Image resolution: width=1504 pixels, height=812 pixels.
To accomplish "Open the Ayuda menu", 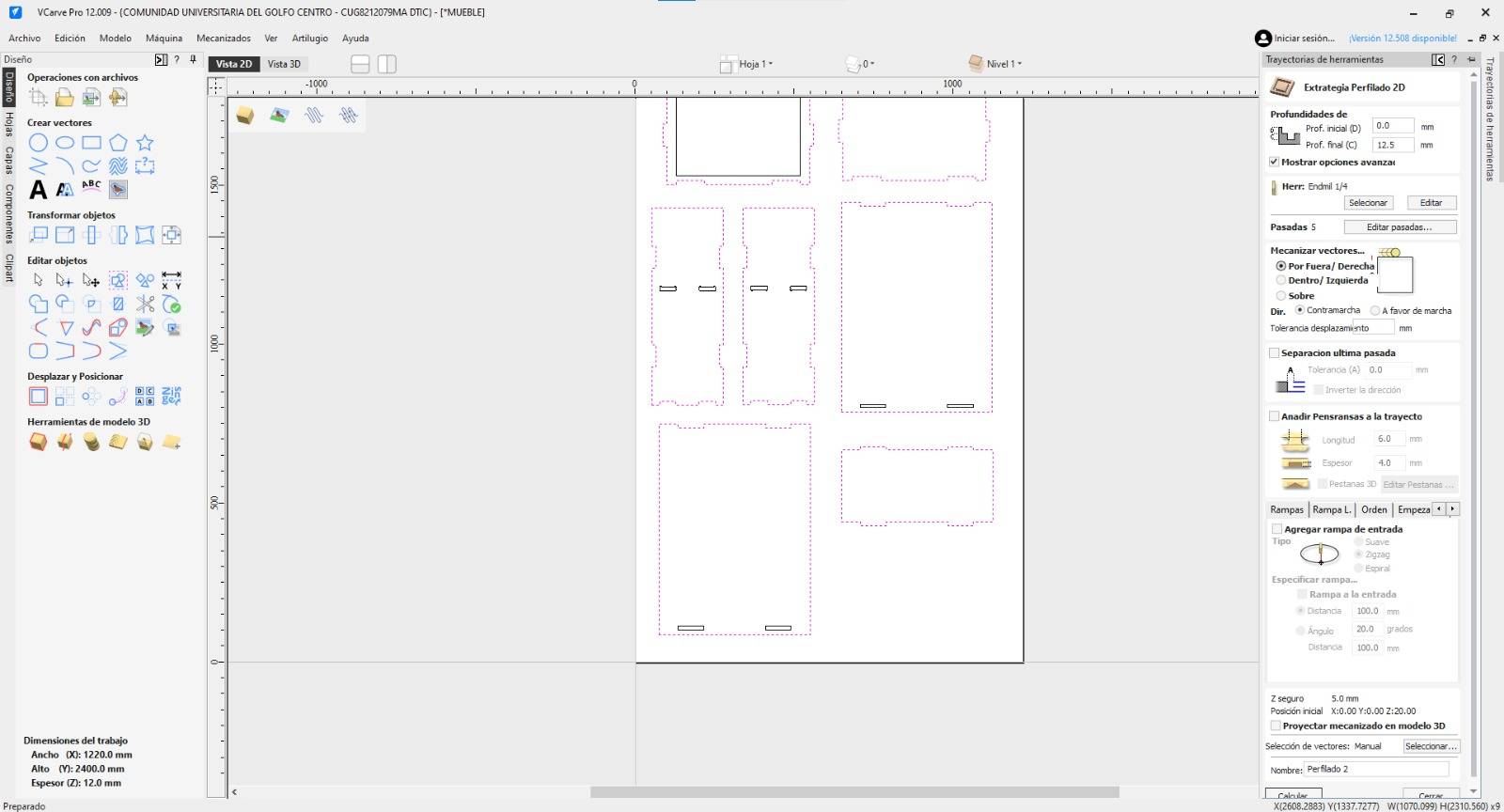I will [x=355, y=39].
